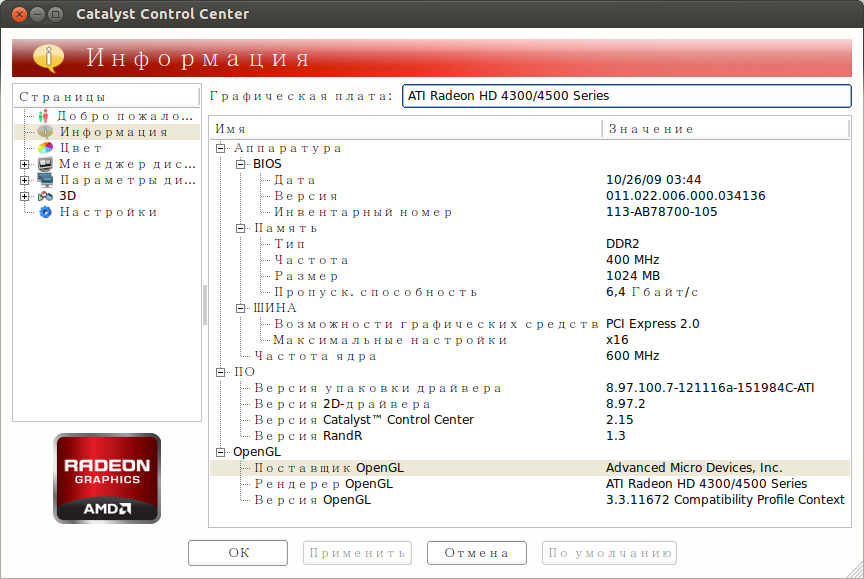Click the Radeon Graphics AMD logo
This screenshot has width=864, height=579.
[107, 478]
